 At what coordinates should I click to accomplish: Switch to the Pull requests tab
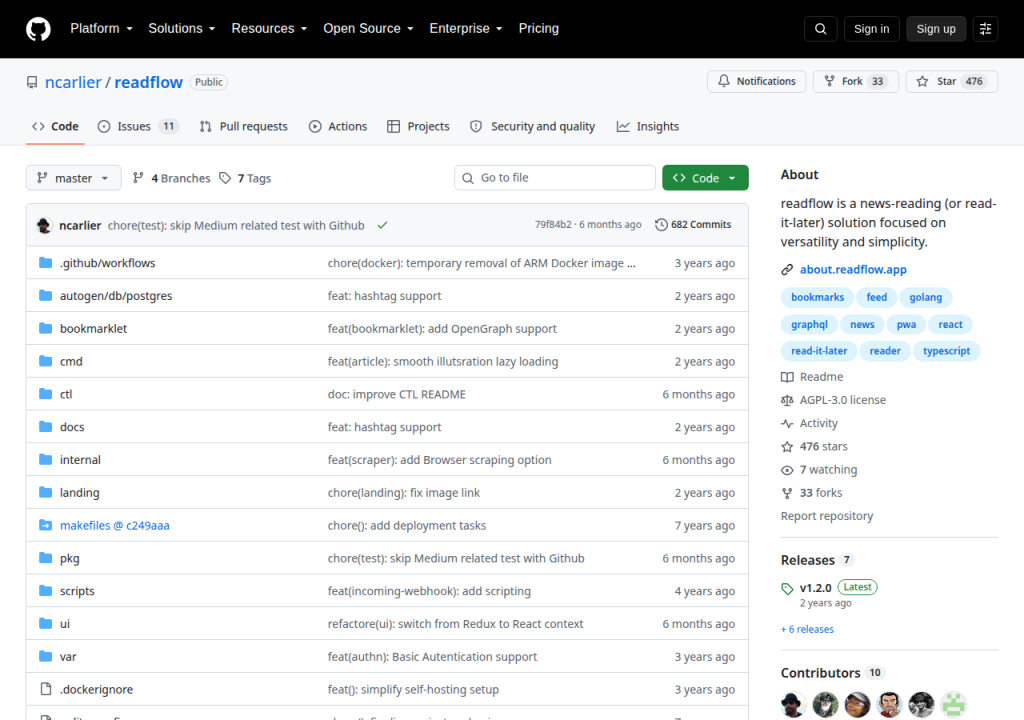pos(244,127)
